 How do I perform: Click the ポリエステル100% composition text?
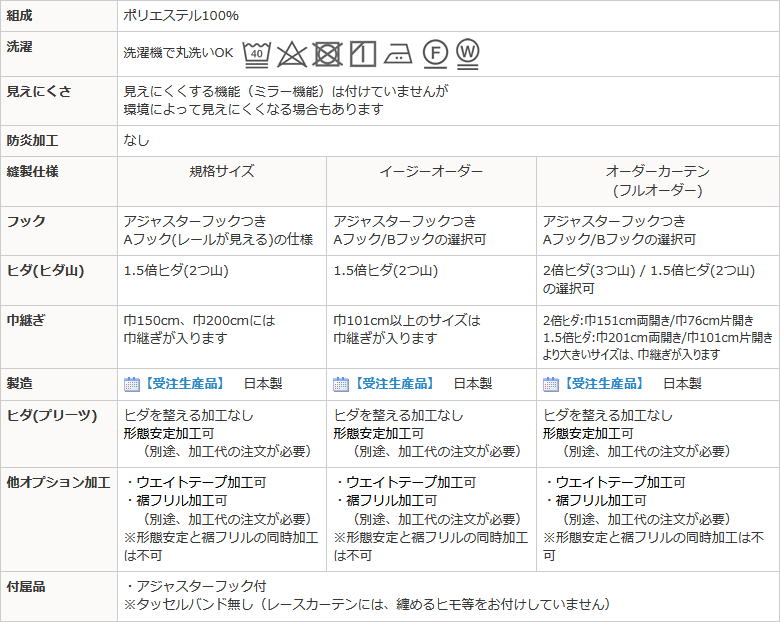point(181,16)
